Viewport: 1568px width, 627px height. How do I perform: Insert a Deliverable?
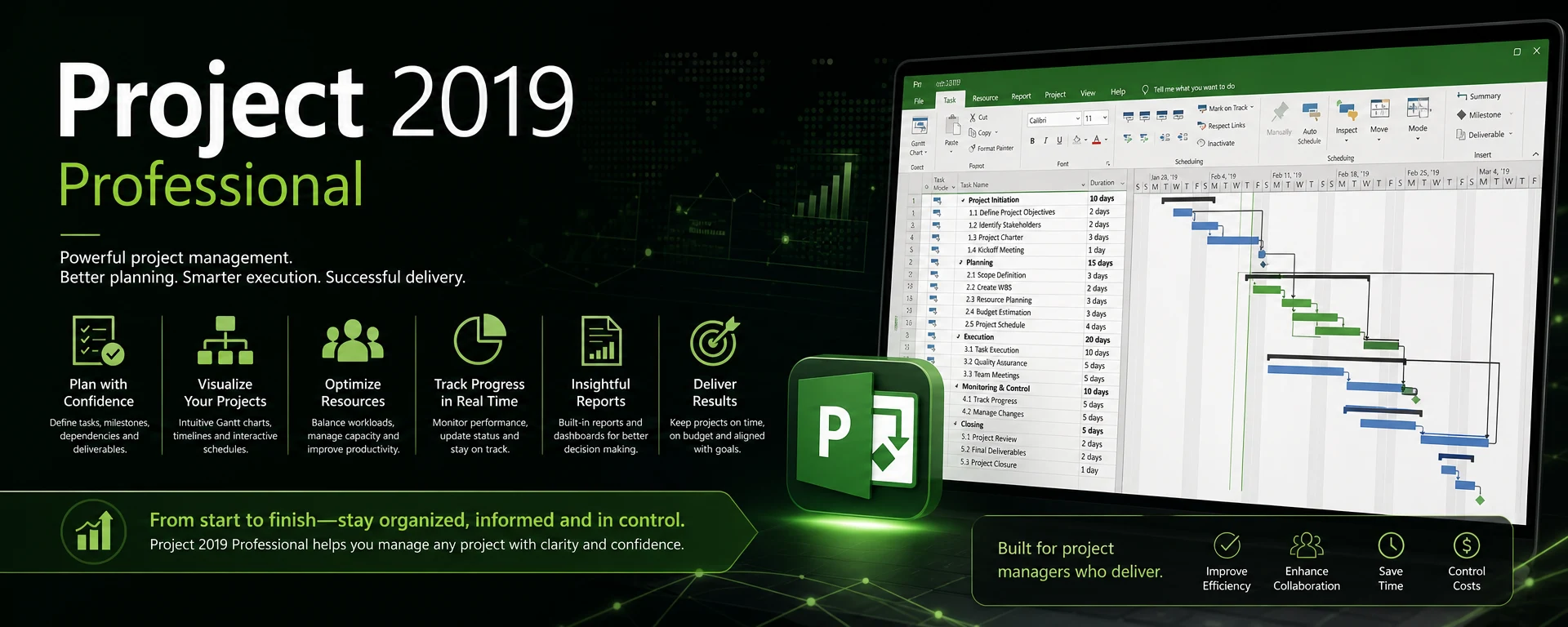coord(1481,135)
